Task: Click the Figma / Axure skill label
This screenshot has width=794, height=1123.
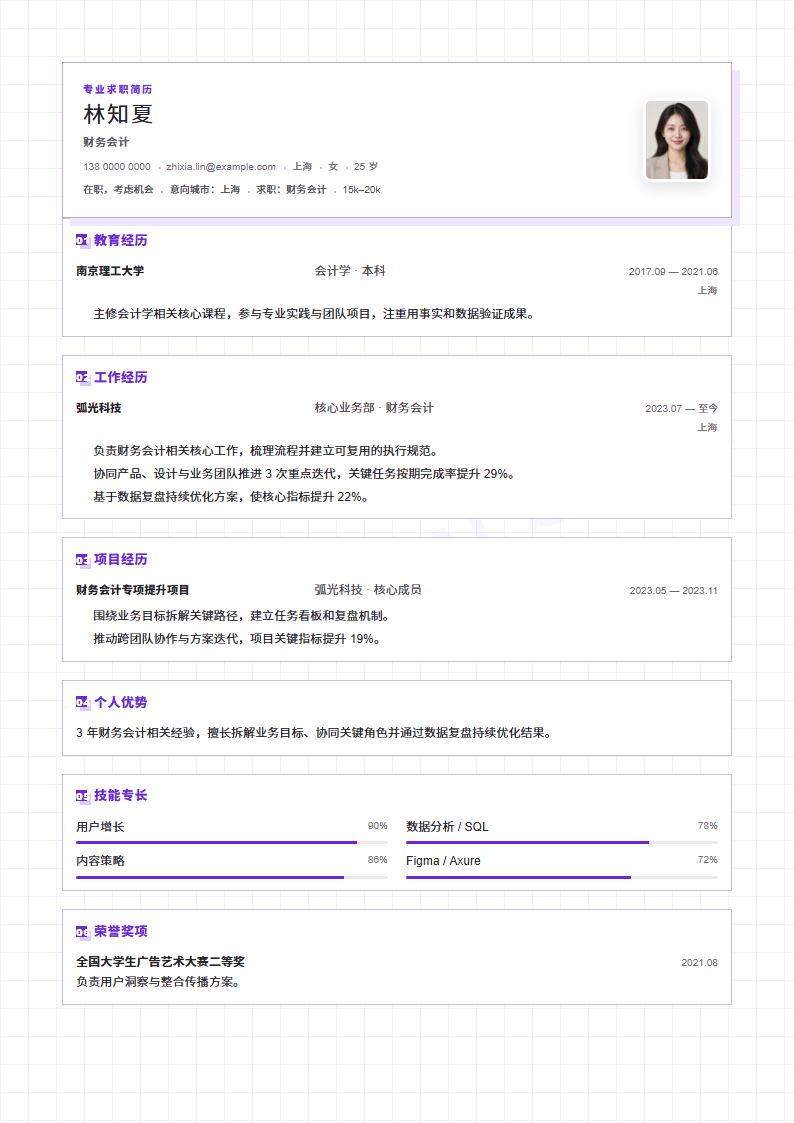Action: (443, 861)
